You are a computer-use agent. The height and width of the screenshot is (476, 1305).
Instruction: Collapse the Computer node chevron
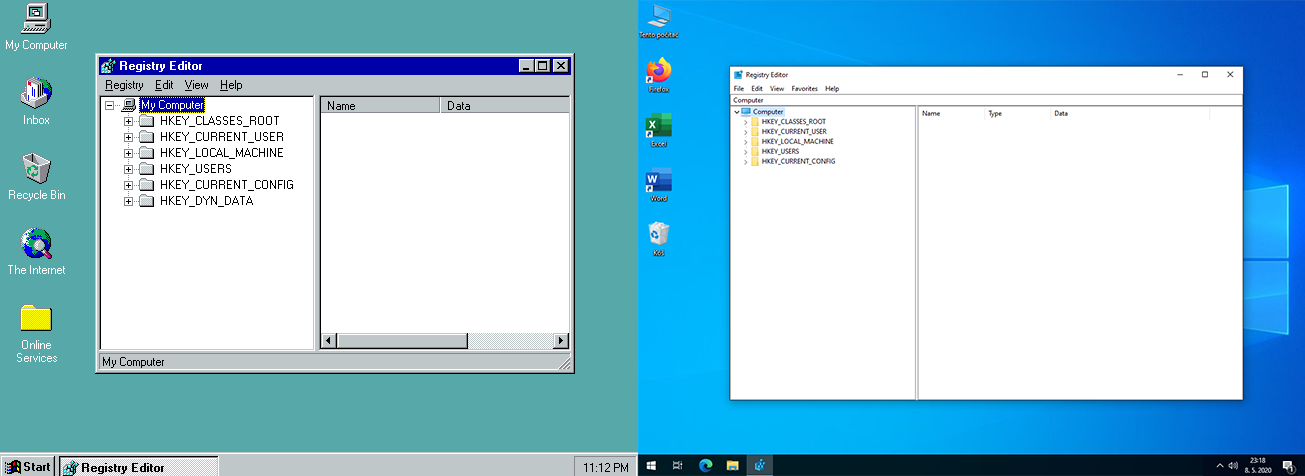point(737,112)
